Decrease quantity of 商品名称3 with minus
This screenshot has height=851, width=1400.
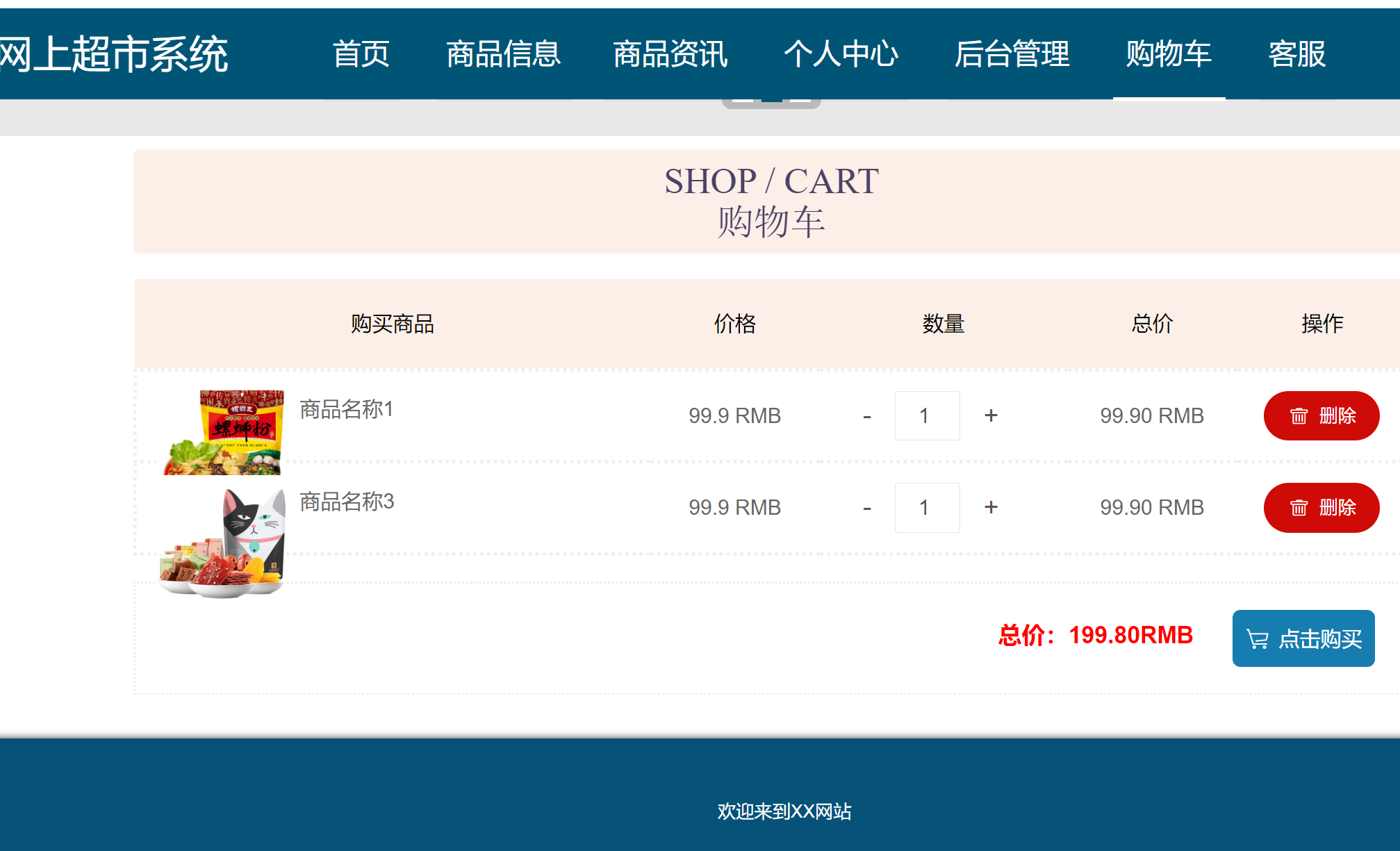point(867,509)
